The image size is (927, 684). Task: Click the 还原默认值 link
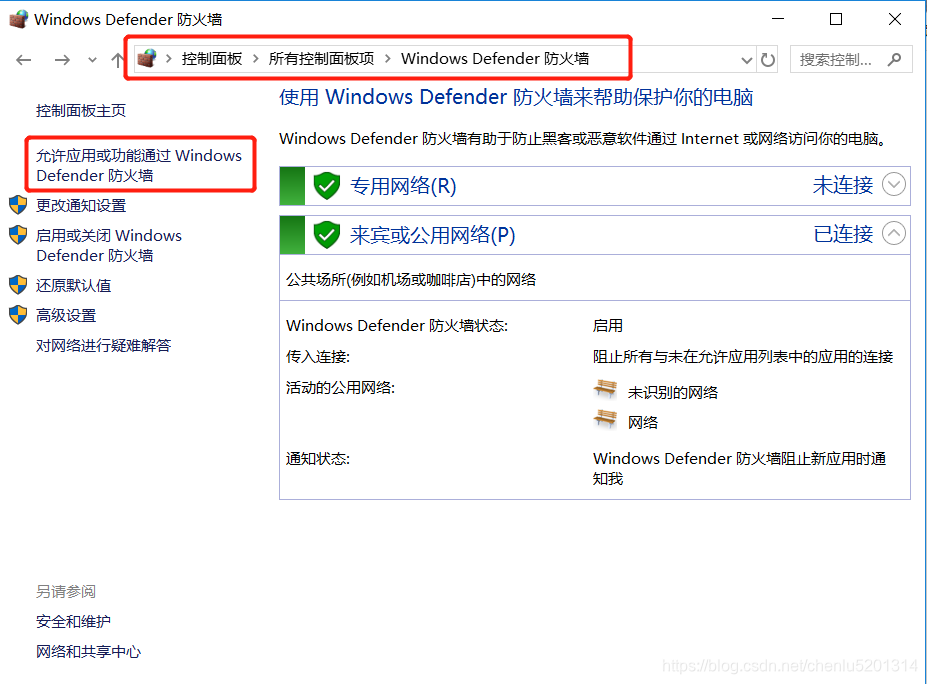coord(73,285)
